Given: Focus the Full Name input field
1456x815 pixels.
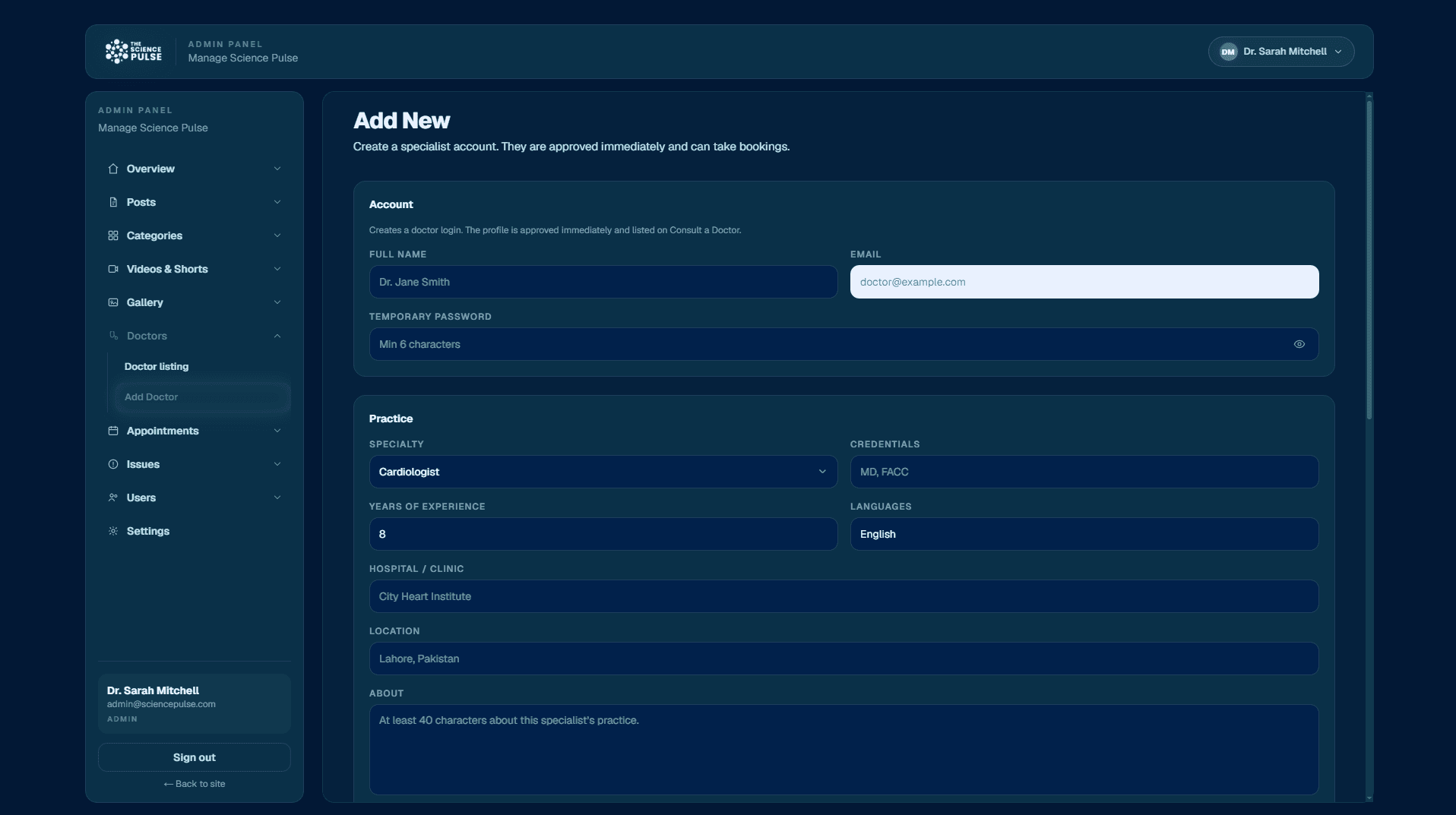Looking at the screenshot, I should [x=603, y=282].
